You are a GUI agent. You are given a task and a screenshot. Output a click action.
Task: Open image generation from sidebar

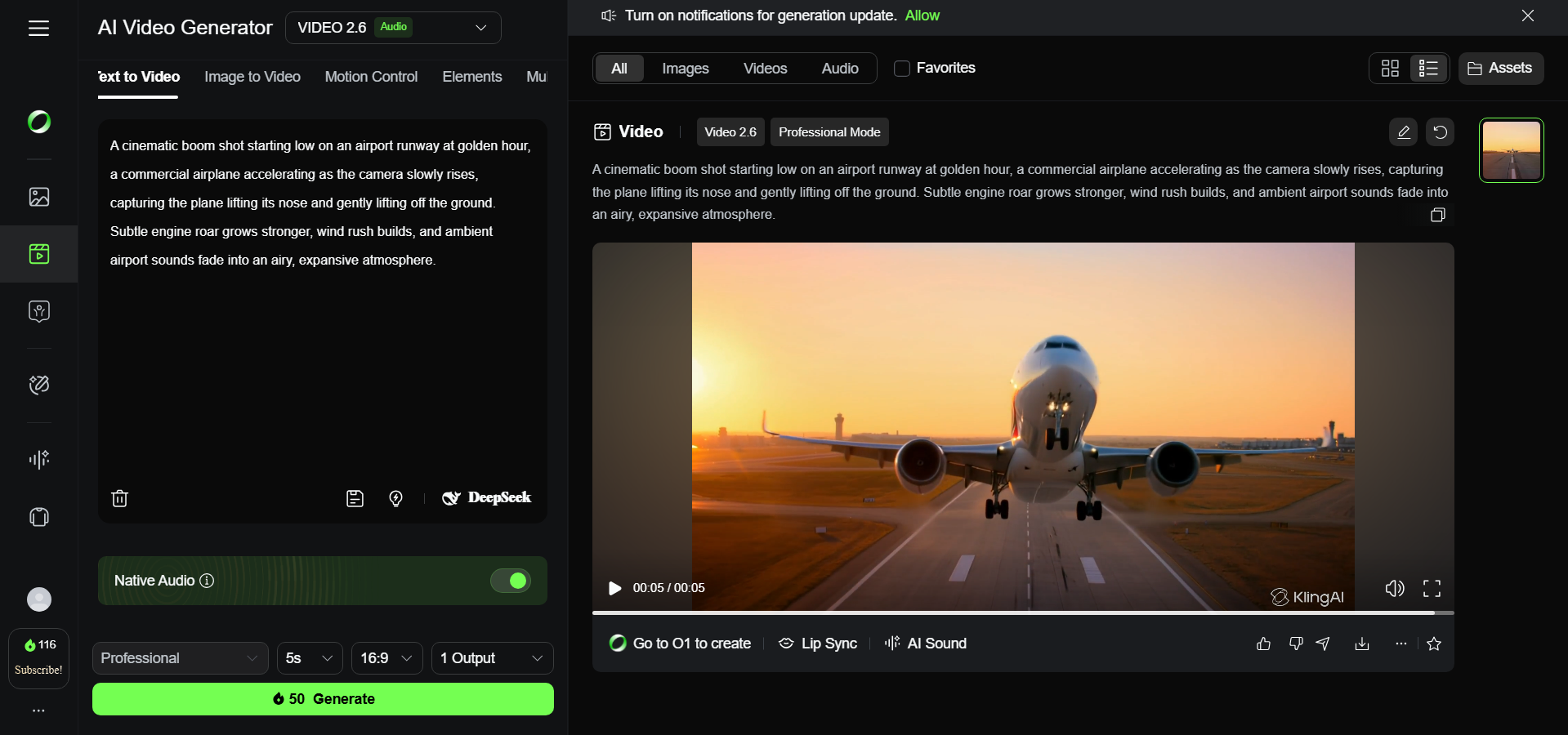point(39,197)
